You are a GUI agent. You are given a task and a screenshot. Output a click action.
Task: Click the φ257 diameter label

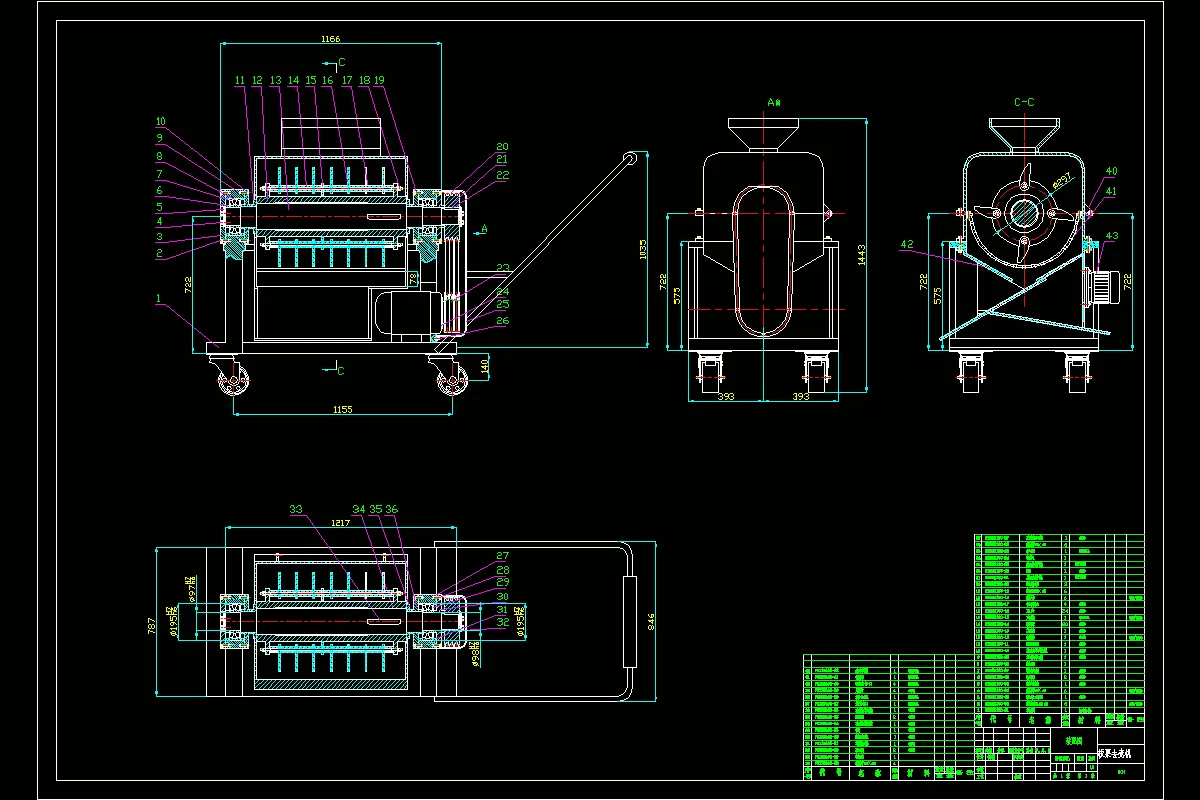pyautogui.click(x=1062, y=181)
